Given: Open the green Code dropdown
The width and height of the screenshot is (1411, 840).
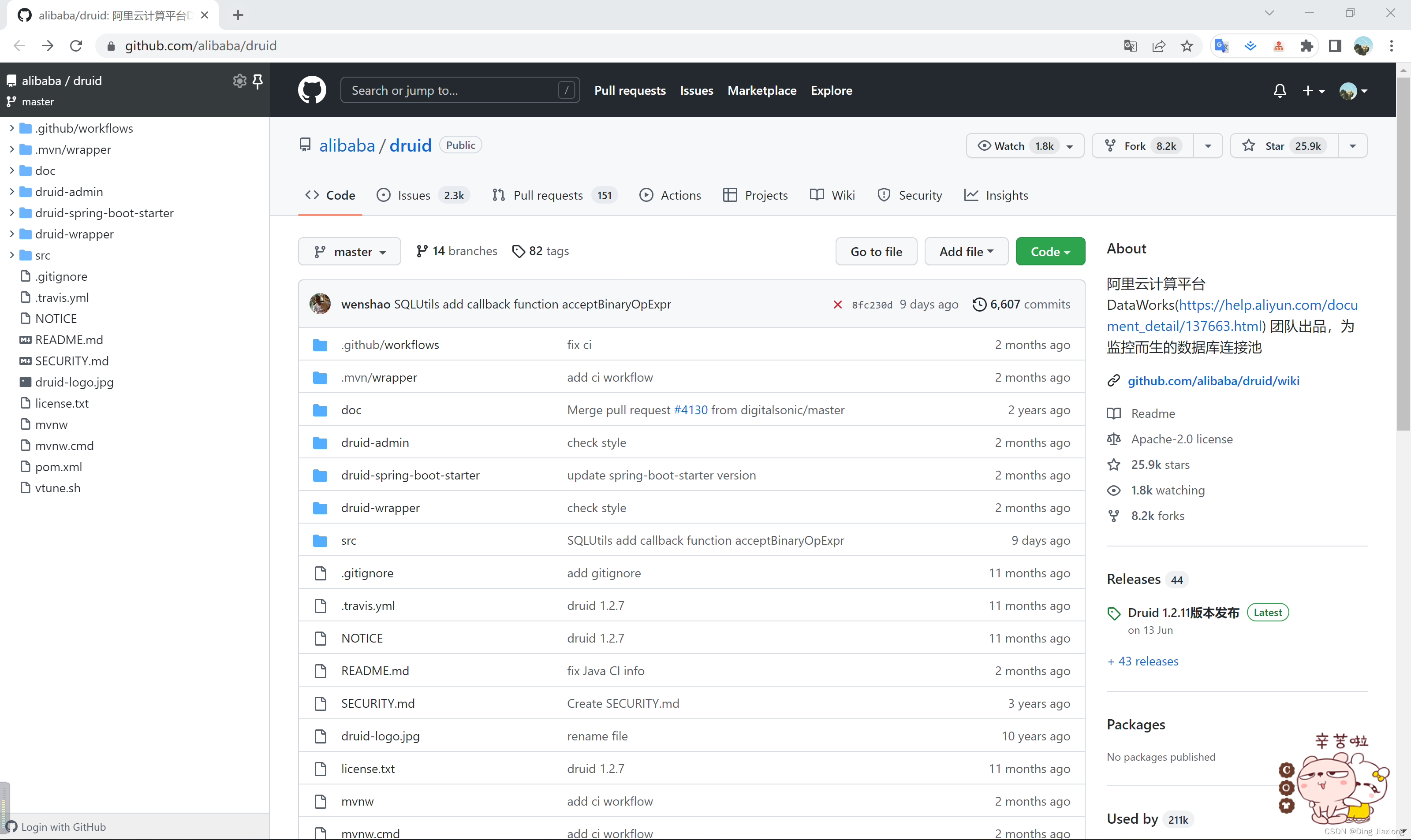Looking at the screenshot, I should coord(1050,251).
